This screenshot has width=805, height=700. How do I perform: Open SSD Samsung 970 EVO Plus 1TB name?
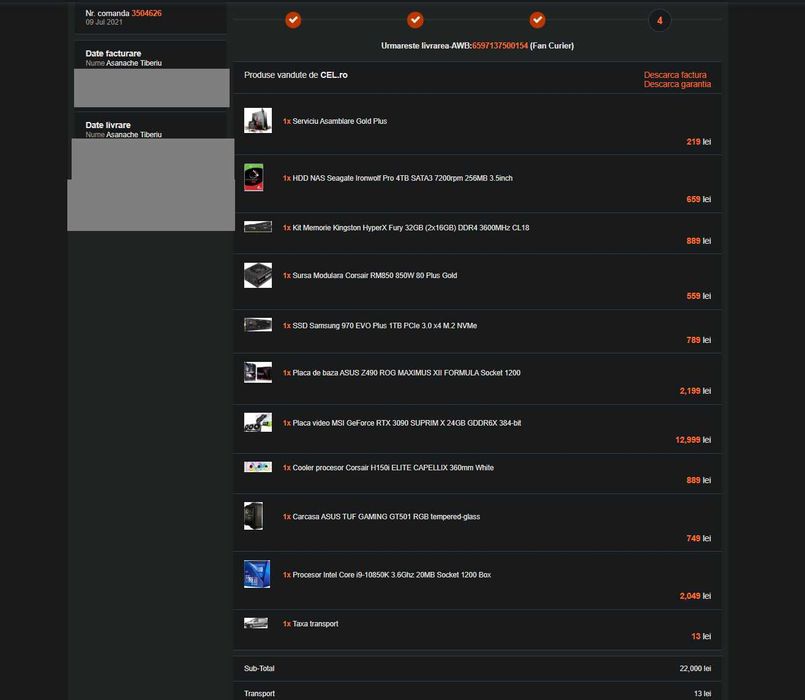tap(385, 326)
